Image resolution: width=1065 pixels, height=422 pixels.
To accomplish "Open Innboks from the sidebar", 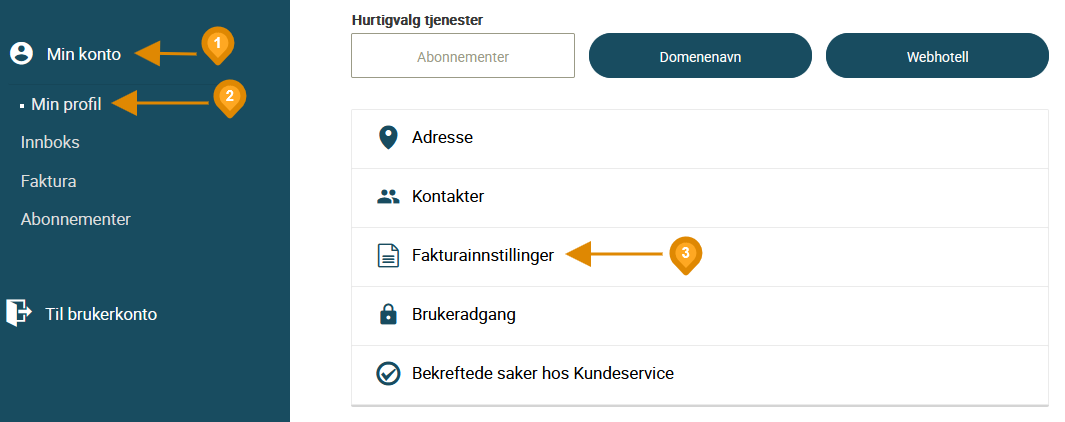I will (x=50, y=143).
